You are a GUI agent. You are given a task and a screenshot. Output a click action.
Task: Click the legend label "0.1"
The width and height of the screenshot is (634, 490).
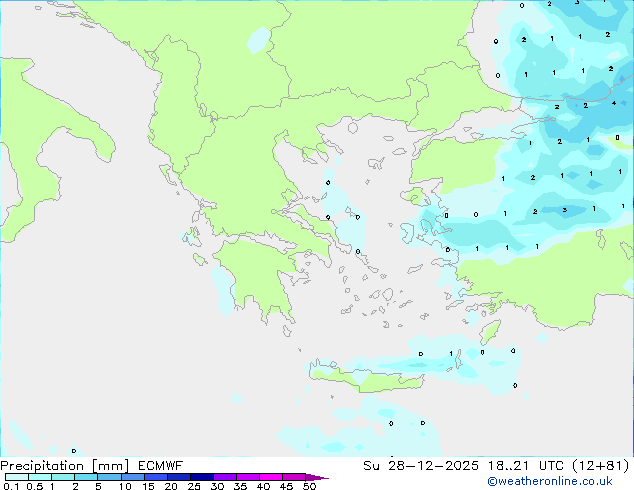pos(11,486)
